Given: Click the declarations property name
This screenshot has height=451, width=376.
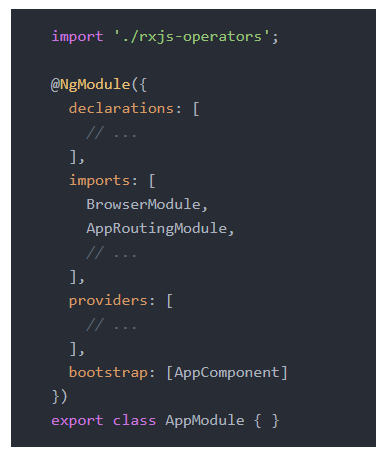Looking at the screenshot, I should click(121, 108).
